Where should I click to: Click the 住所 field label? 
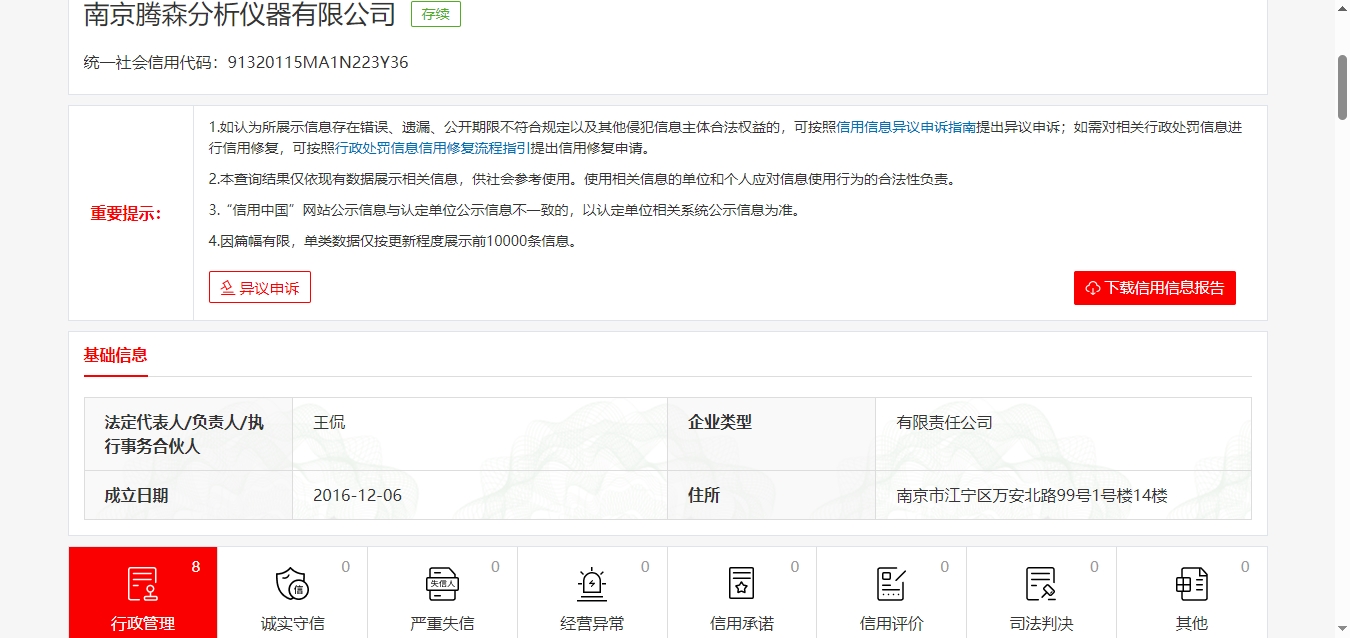point(704,495)
